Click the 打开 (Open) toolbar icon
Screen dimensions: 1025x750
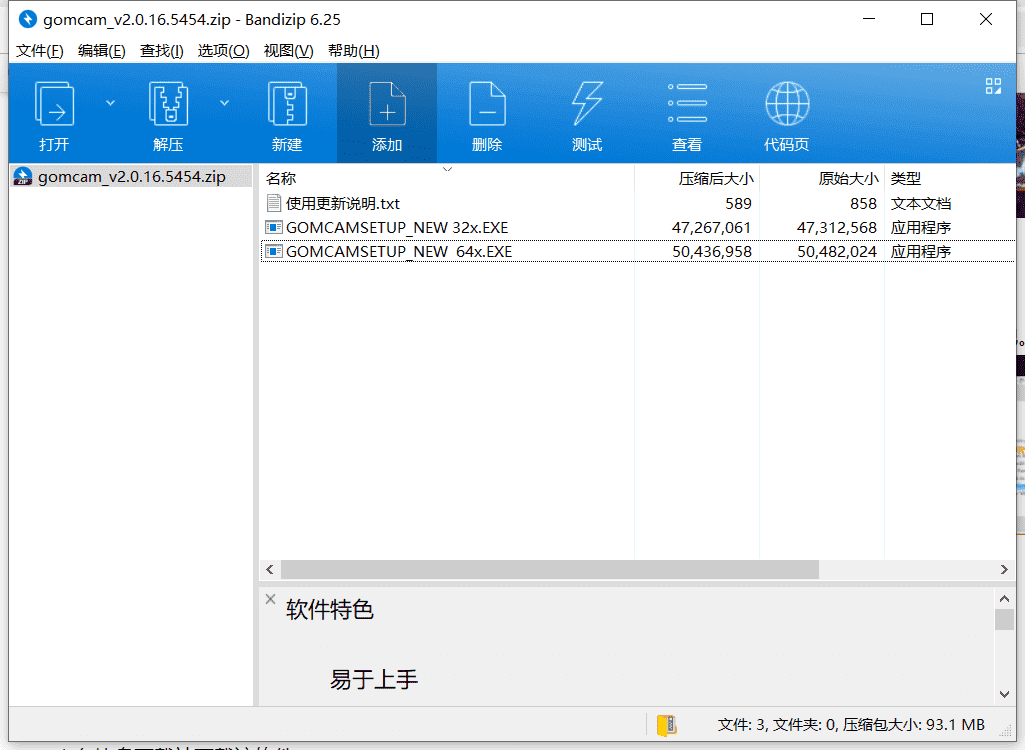pyautogui.click(x=54, y=103)
